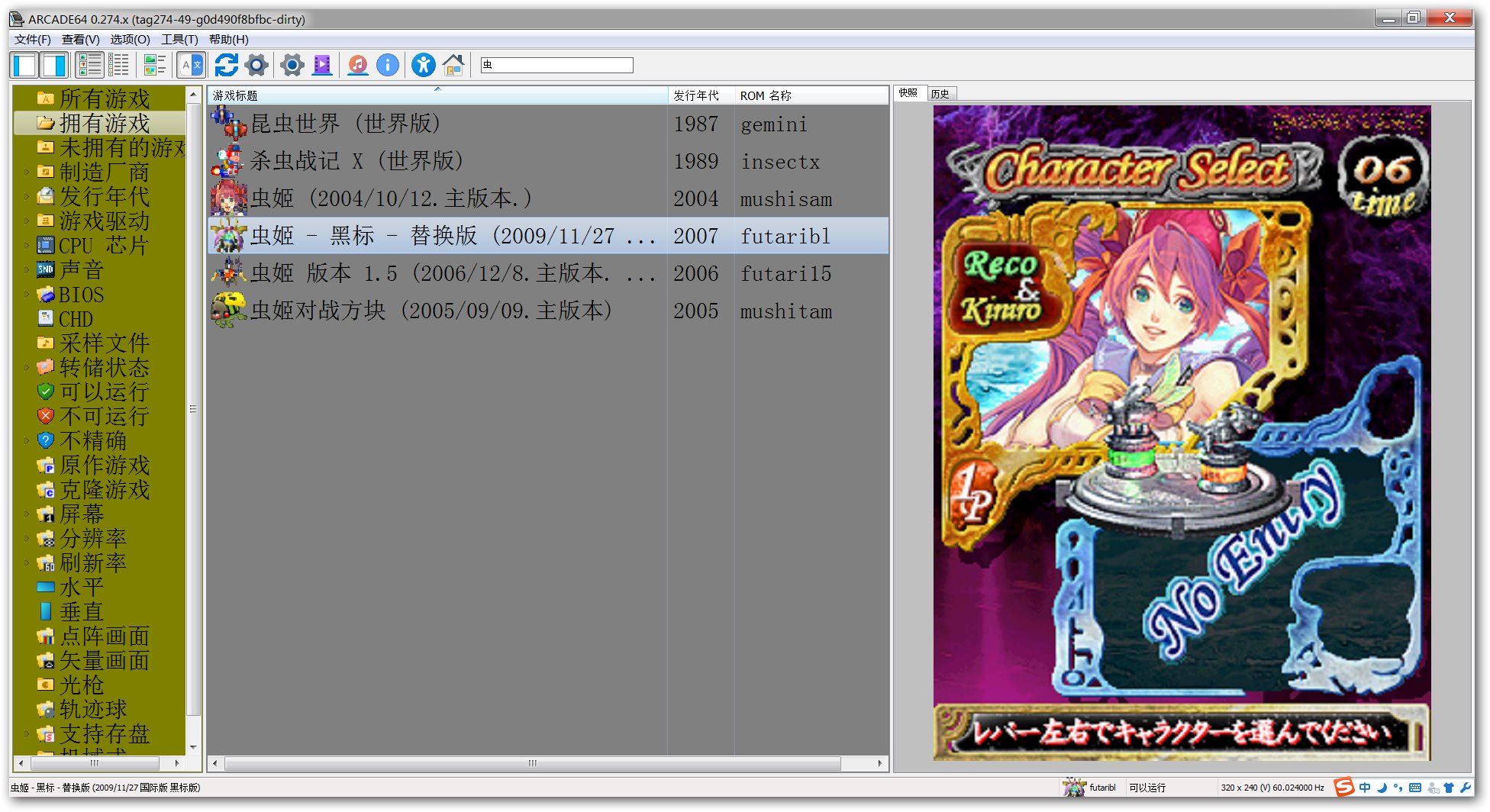Image resolution: width=1490 pixels, height=812 pixels.
Task: Click the 水平 orientation icon
Action: click(x=46, y=587)
